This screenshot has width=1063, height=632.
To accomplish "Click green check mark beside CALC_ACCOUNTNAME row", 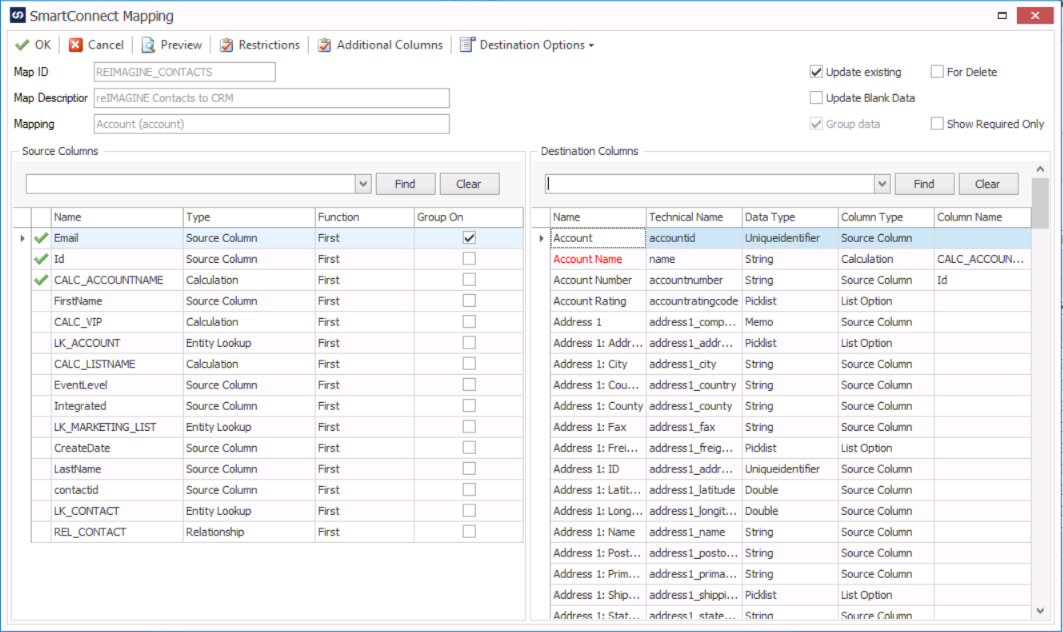I will coord(41,280).
